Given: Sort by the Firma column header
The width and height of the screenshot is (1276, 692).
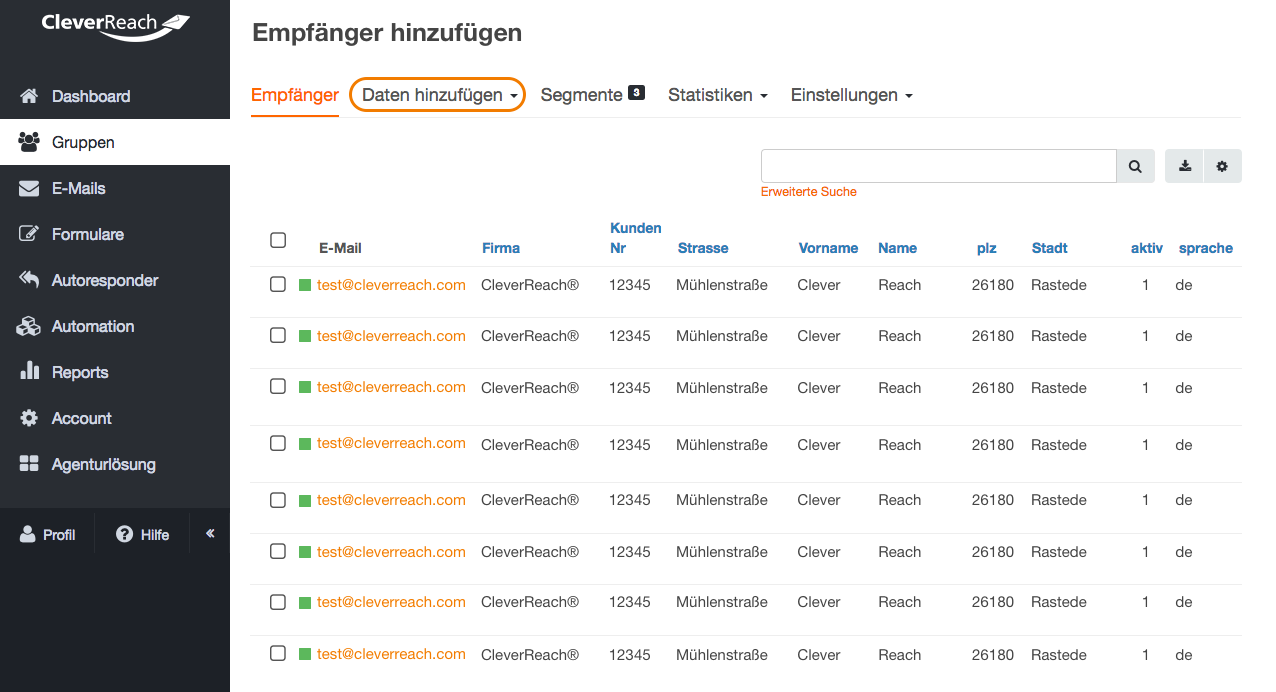Looking at the screenshot, I should coord(501,248).
